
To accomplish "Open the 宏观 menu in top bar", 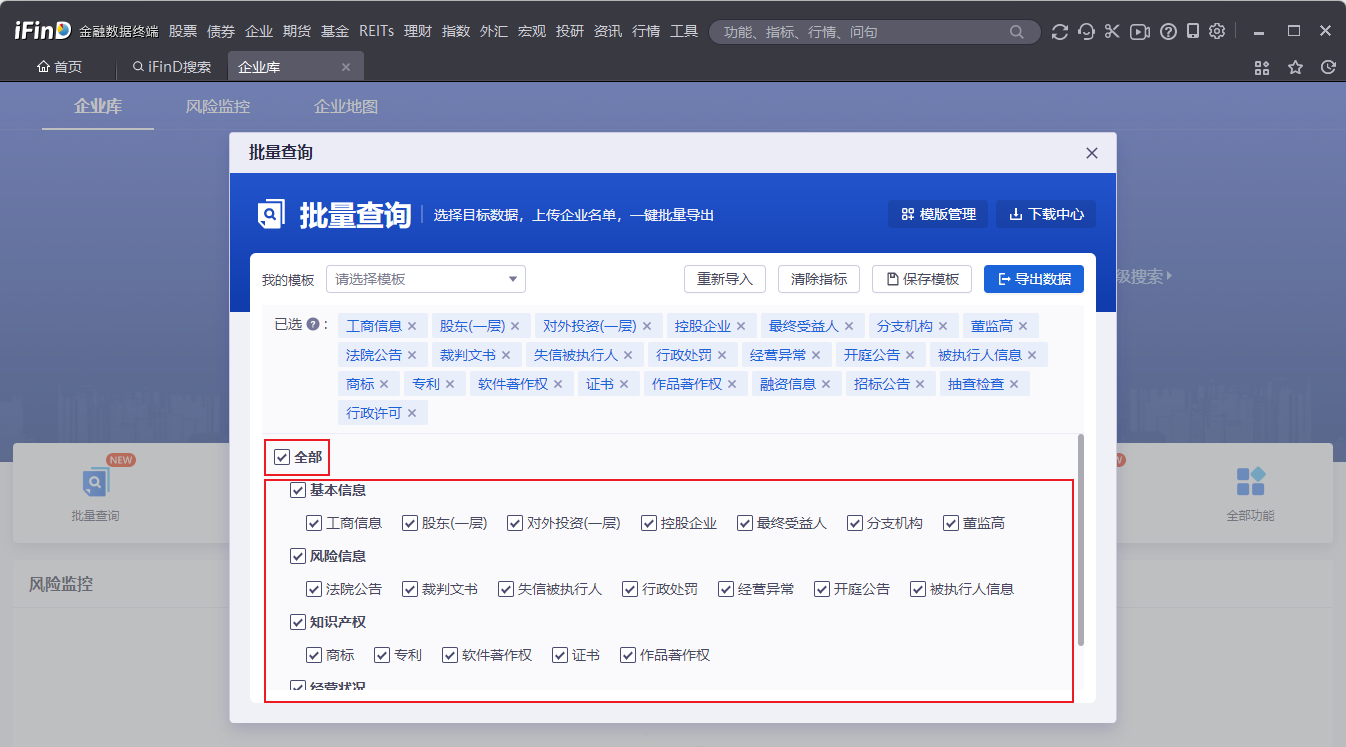I will pos(532,32).
